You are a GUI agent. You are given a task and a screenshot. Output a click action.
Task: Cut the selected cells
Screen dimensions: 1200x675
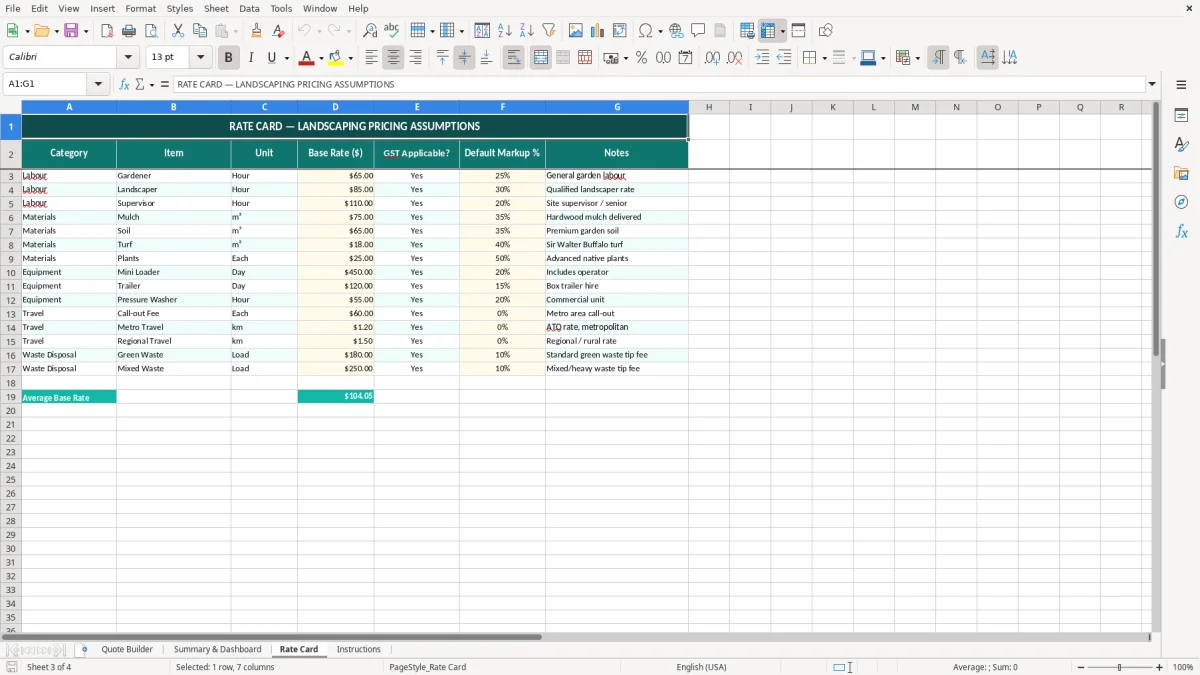click(x=178, y=31)
